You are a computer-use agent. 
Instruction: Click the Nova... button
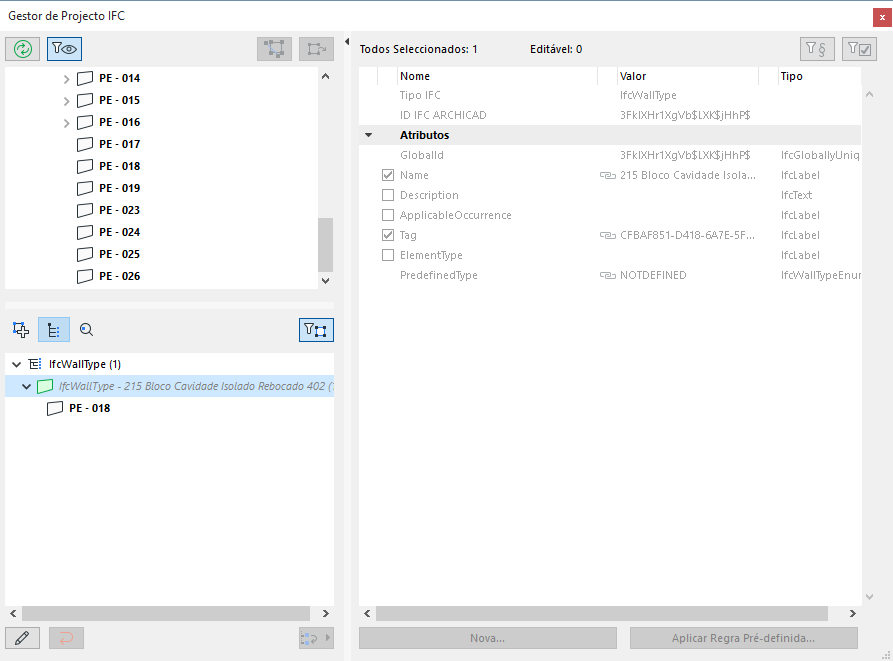click(488, 638)
